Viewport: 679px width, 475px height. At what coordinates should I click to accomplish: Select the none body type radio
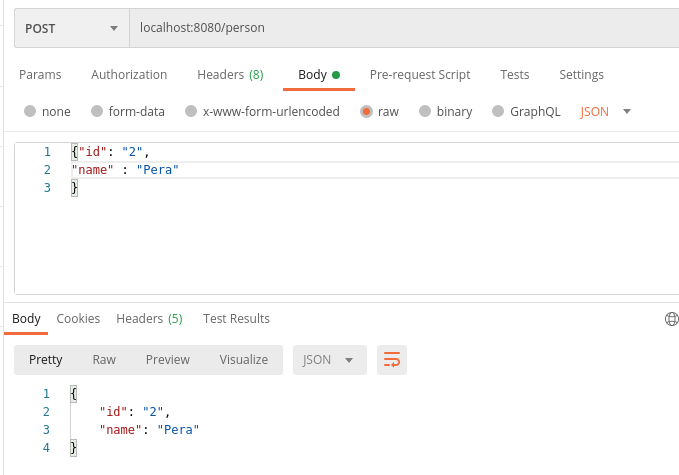coord(30,111)
